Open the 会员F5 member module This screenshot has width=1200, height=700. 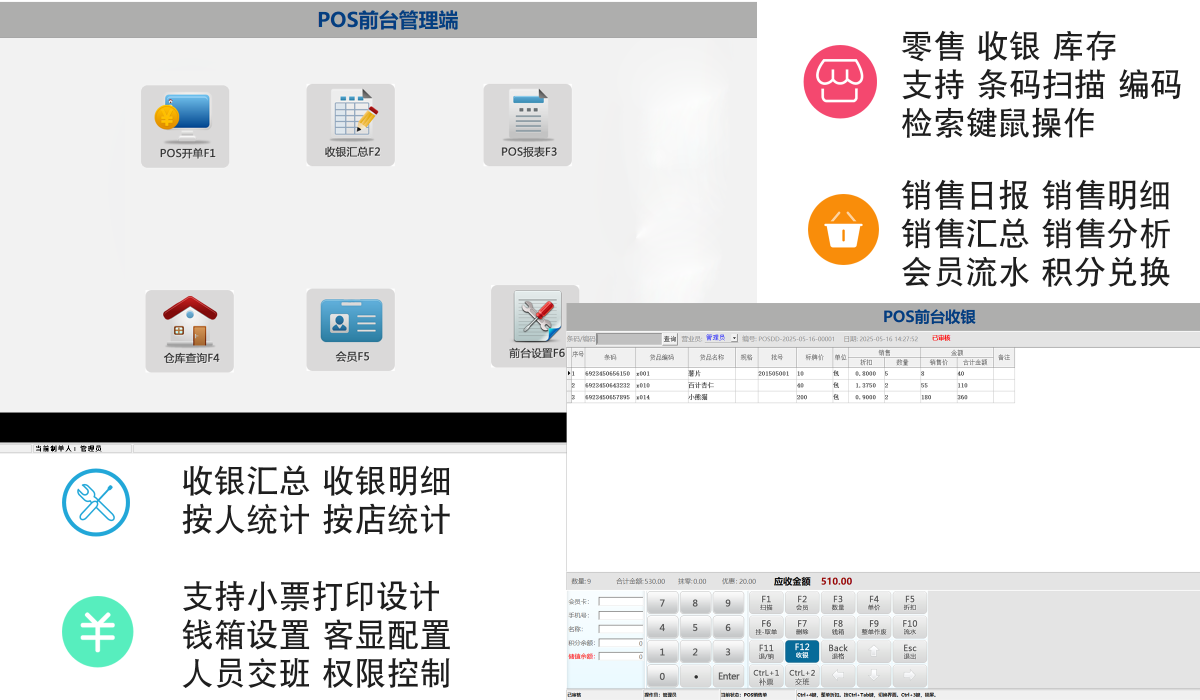(351, 330)
